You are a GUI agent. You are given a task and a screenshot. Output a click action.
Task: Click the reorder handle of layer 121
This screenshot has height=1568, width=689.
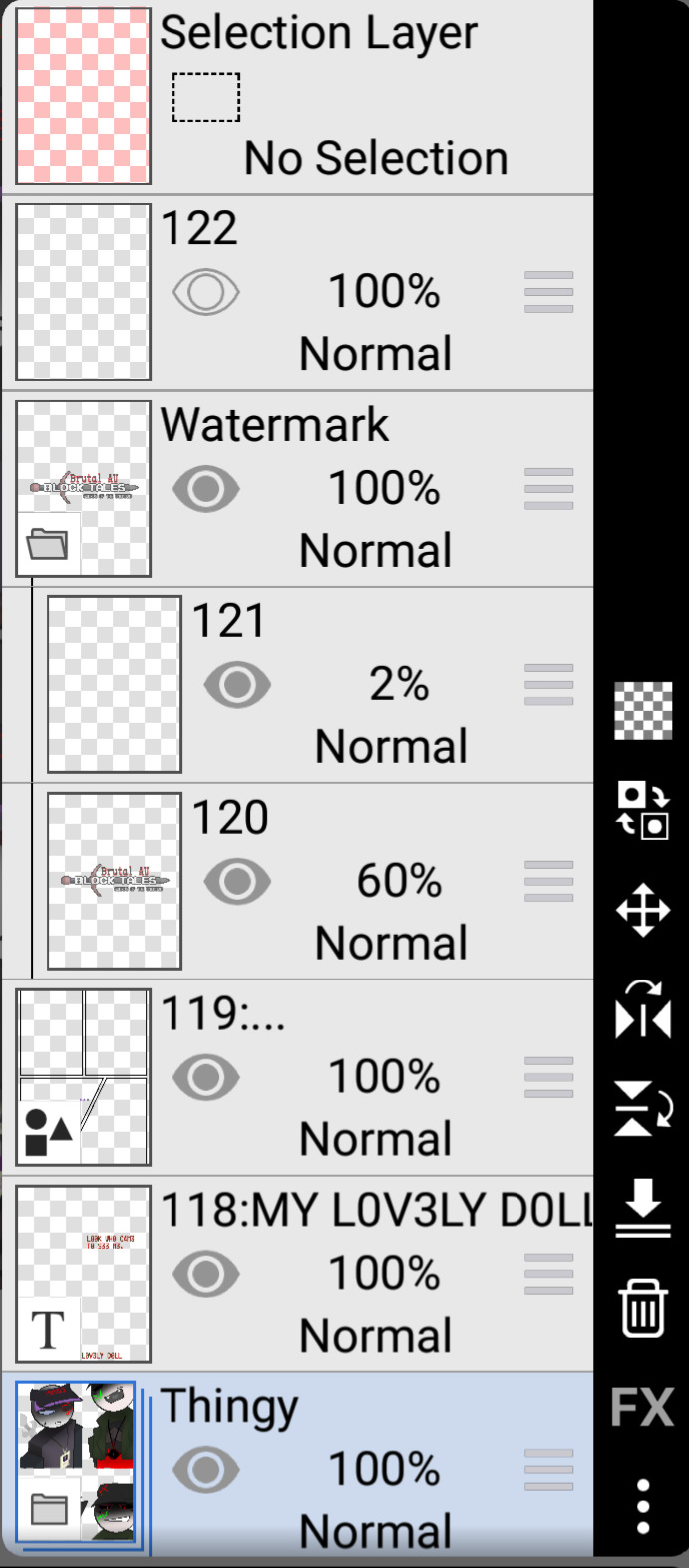pyautogui.click(x=548, y=685)
